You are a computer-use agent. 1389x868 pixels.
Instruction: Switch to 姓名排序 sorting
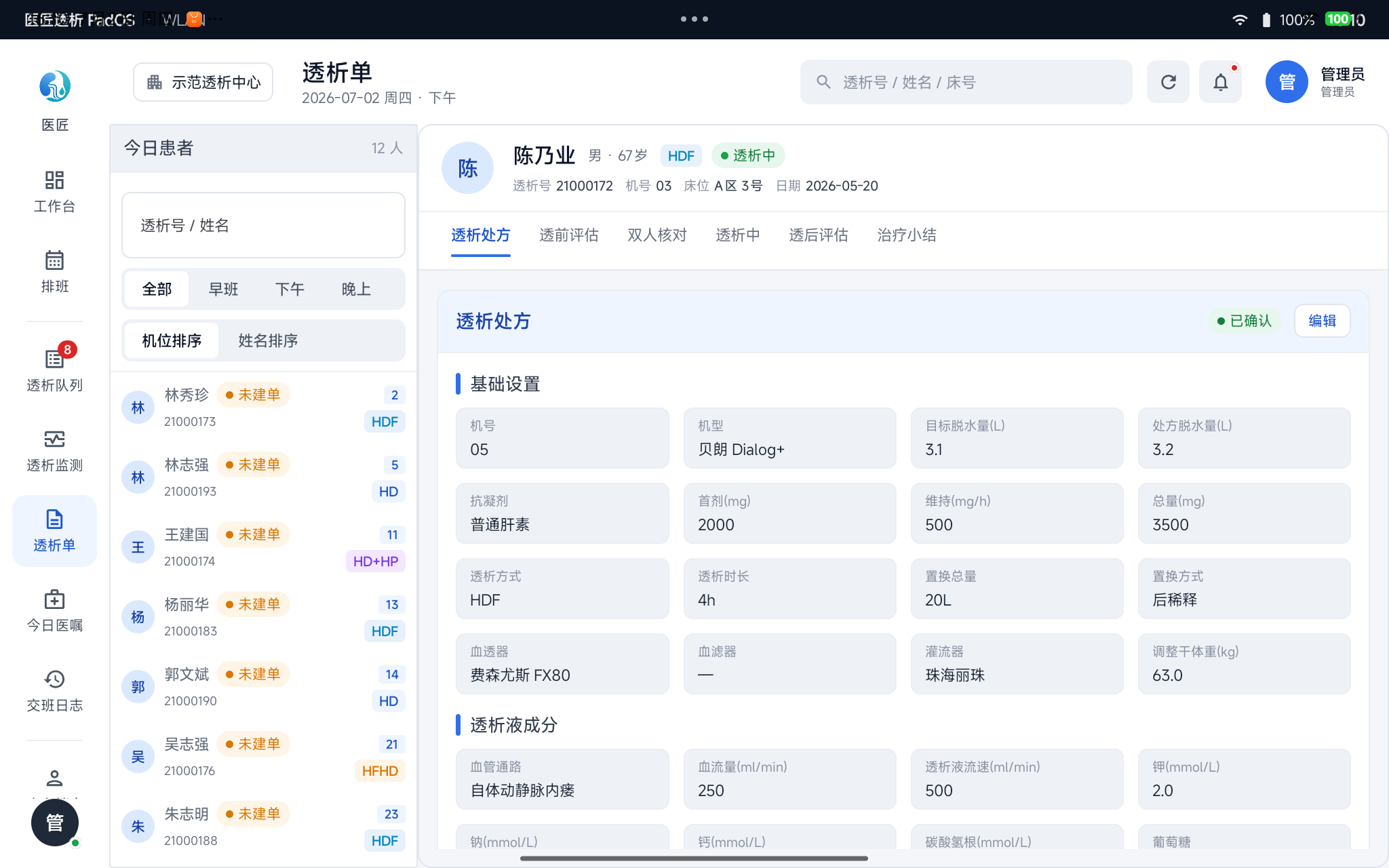[268, 340]
